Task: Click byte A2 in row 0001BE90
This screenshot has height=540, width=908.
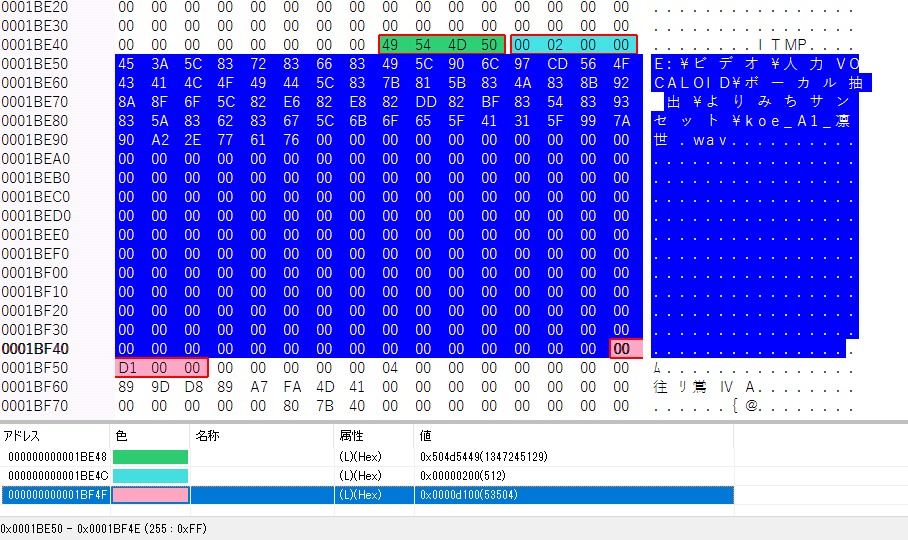Action: [160, 140]
